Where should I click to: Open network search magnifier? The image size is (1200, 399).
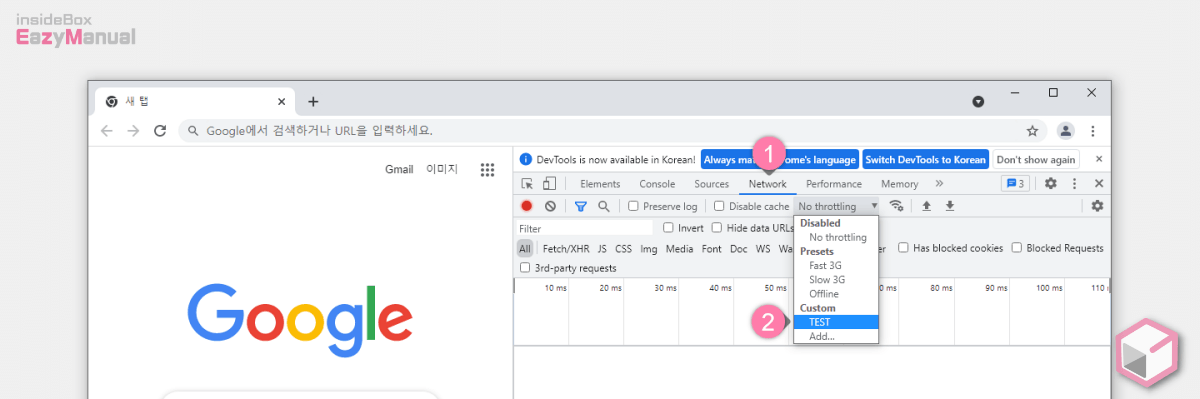(x=603, y=206)
